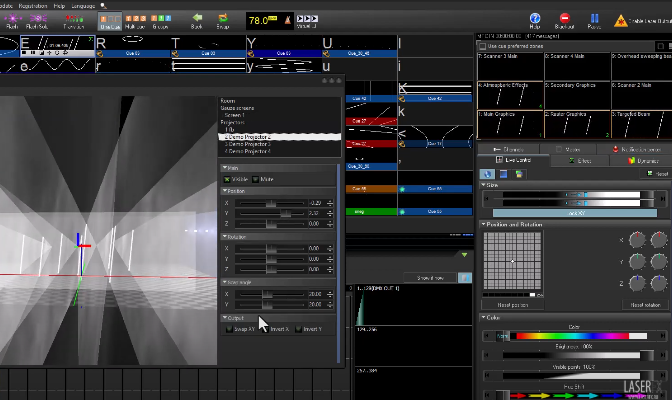Click the position XY grid pad
Viewport: 672px width, 400px height.
click(x=513, y=261)
